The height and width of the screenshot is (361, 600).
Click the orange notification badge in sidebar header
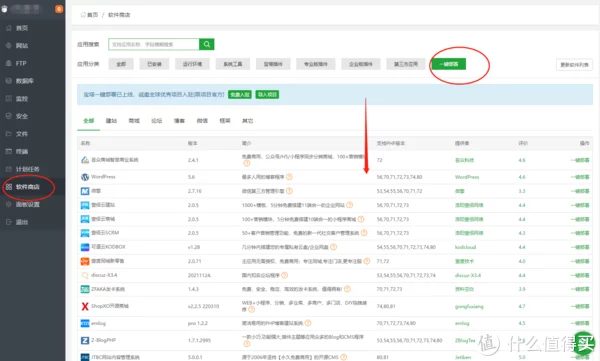pos(59,9)
